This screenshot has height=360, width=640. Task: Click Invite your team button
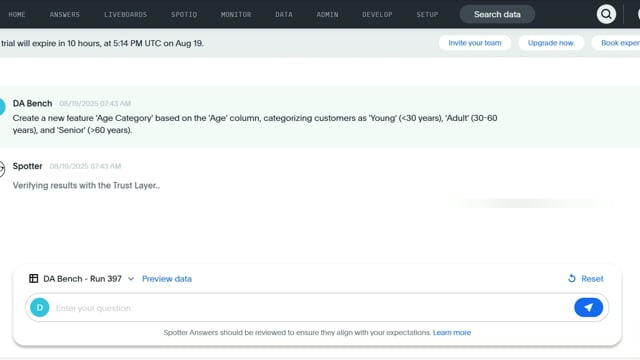(x=475, y=43)
